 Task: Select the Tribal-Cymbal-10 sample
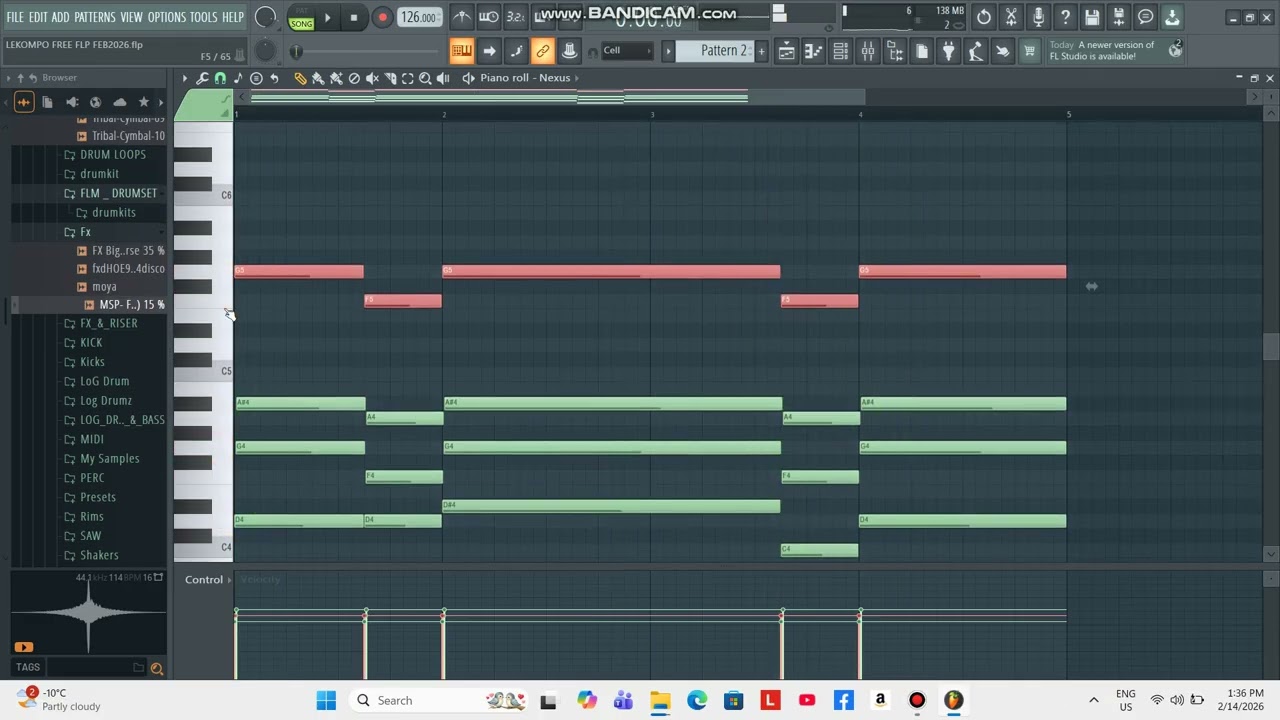(120, 136)
